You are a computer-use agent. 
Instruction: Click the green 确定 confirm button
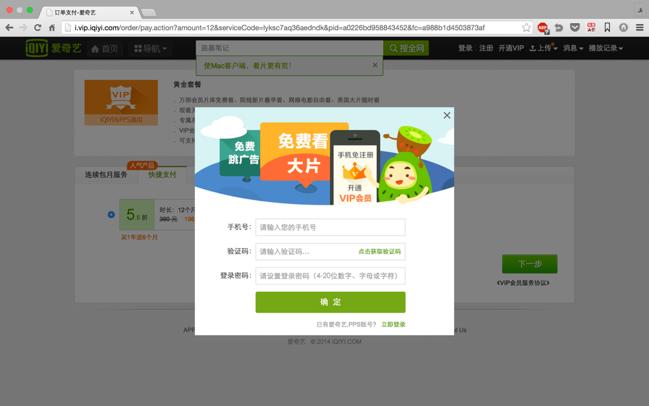tap(330, 302)
